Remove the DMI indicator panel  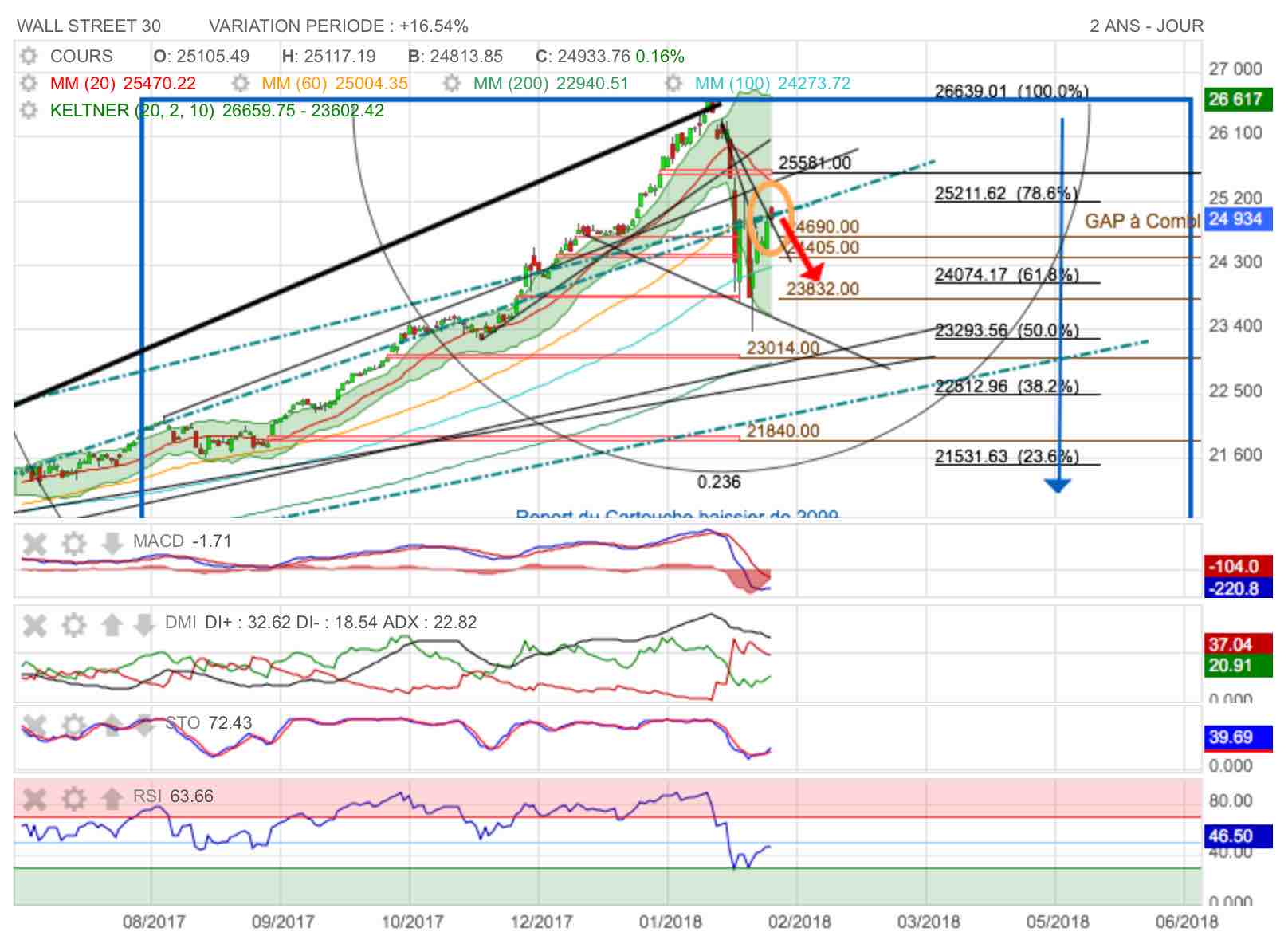click(34, 626)
